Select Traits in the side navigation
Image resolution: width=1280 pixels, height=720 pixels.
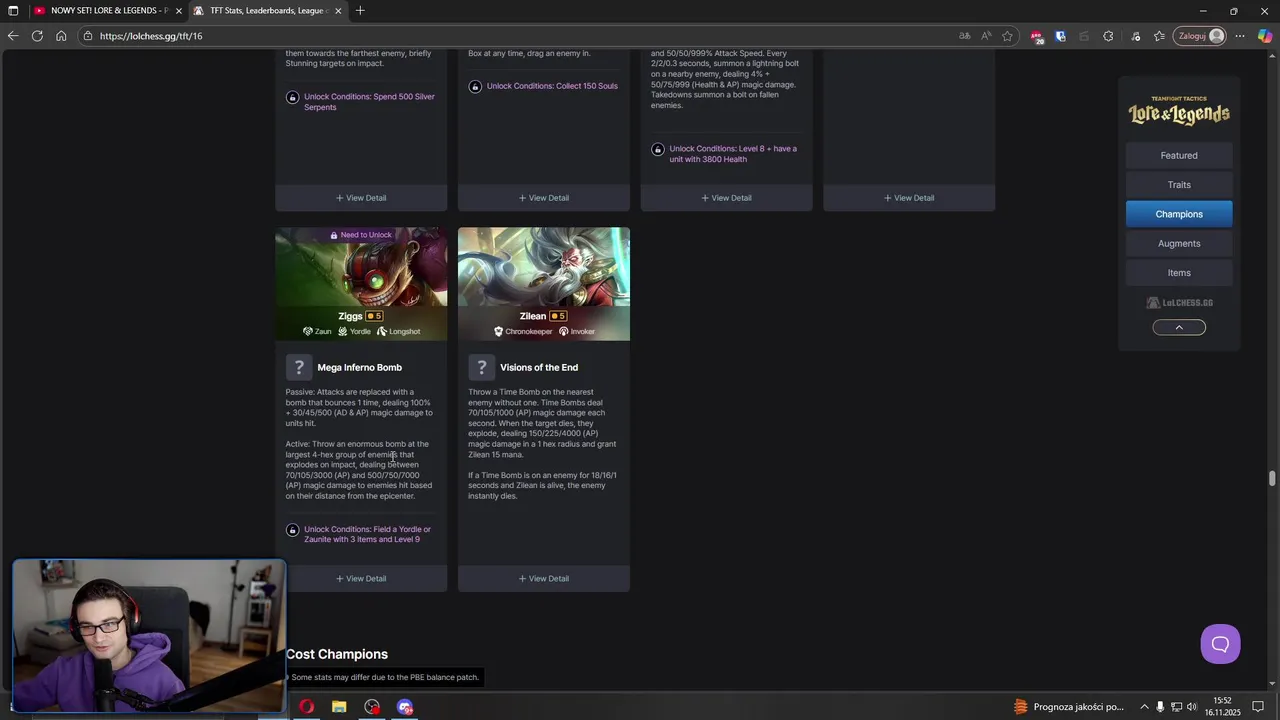pos(1179,185)
